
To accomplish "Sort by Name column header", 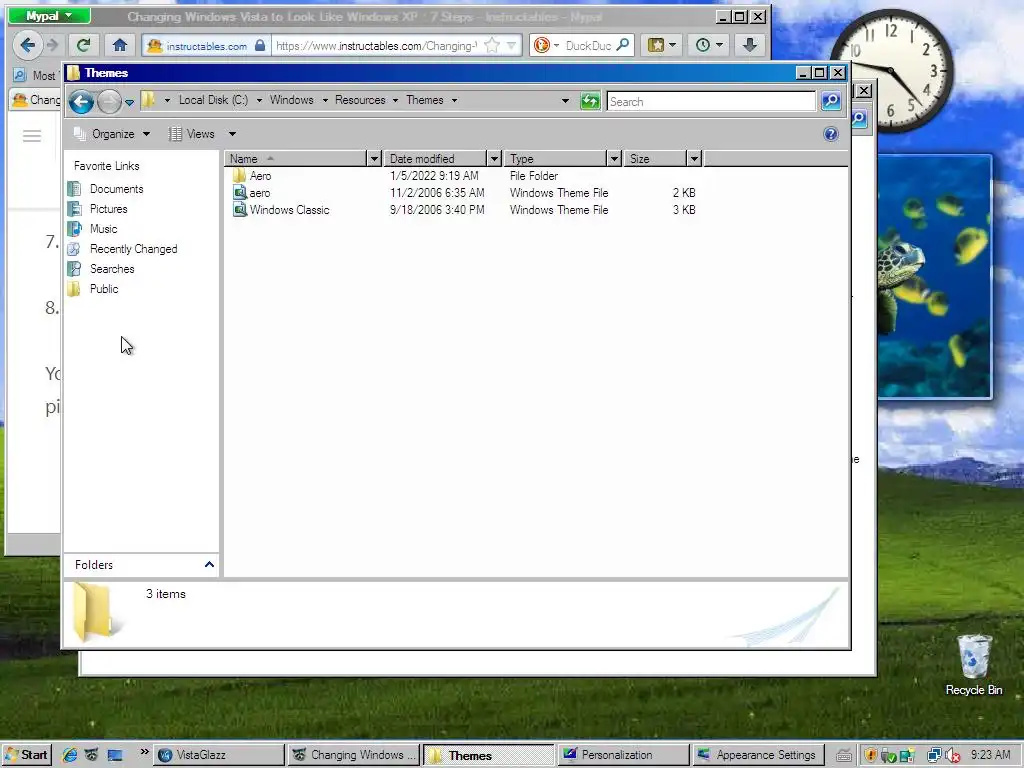I will point(296,159).
